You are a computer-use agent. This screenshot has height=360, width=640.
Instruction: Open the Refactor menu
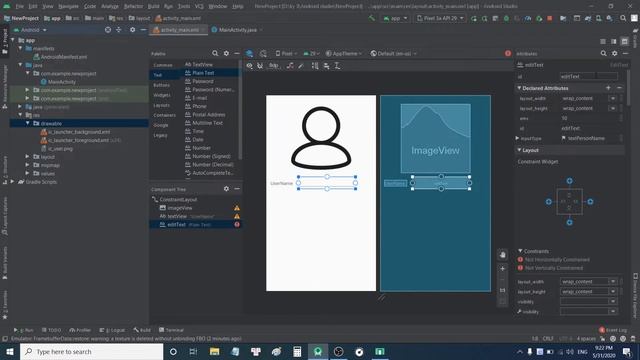[x=133, y=6]
